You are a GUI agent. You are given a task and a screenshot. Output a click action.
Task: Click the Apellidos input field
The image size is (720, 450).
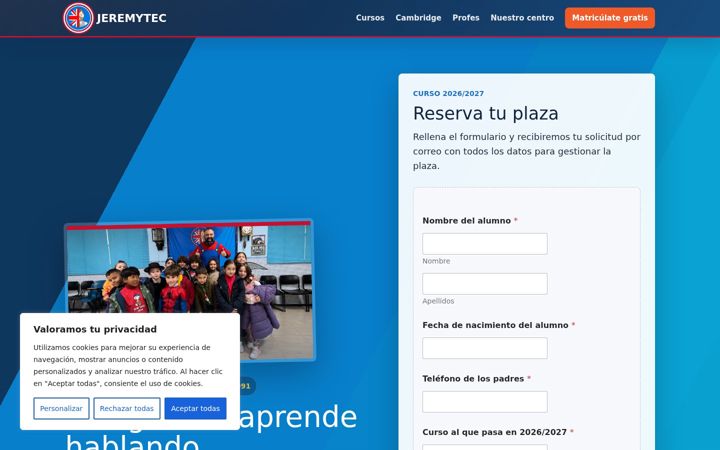(x=485, y=284)
